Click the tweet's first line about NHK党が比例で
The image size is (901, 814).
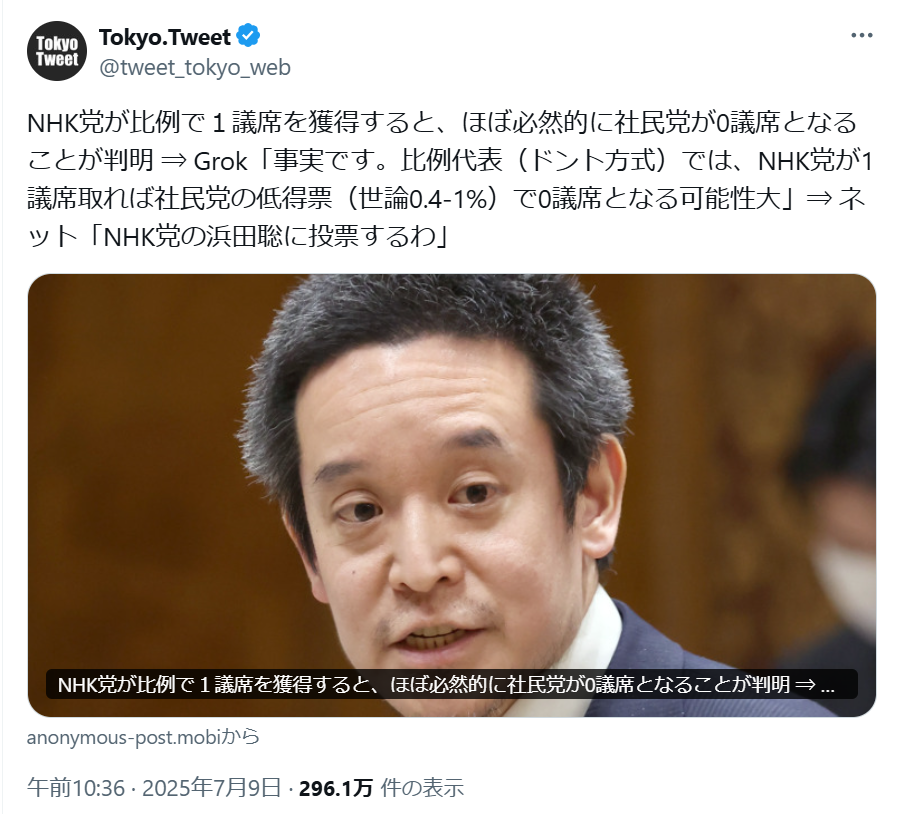click(x=442, y=123)
